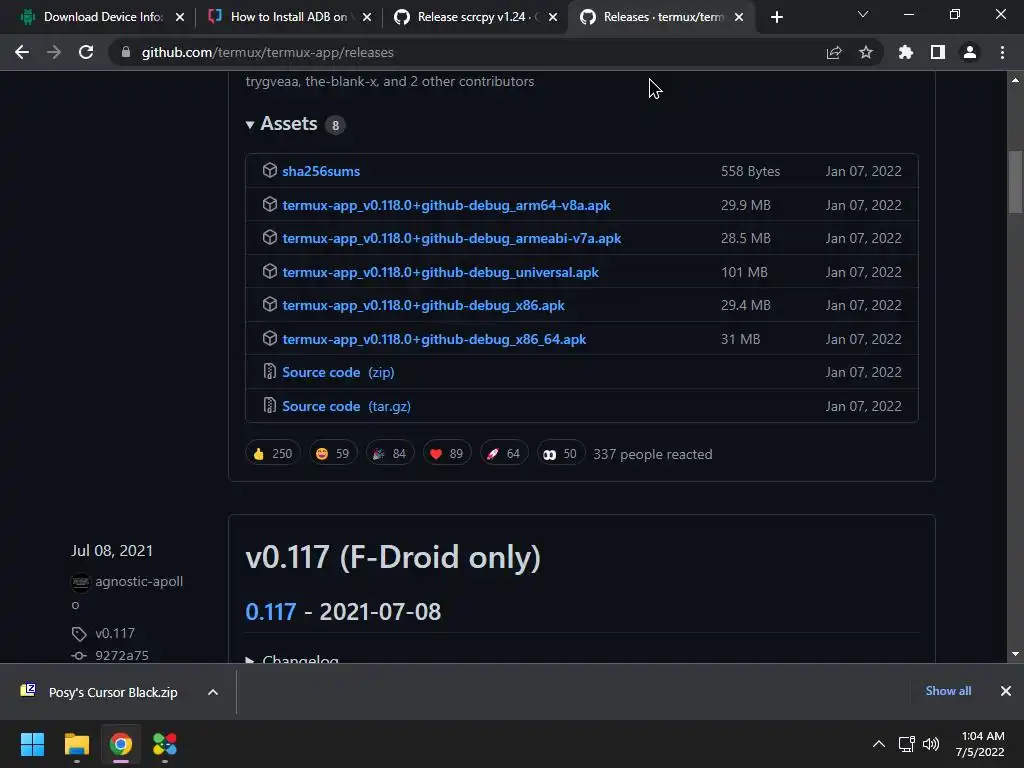Click the zip file icon beside Source code (zip)
Image resolution: width=1024 pixels, height=768 pixels.
pos(269,372)
